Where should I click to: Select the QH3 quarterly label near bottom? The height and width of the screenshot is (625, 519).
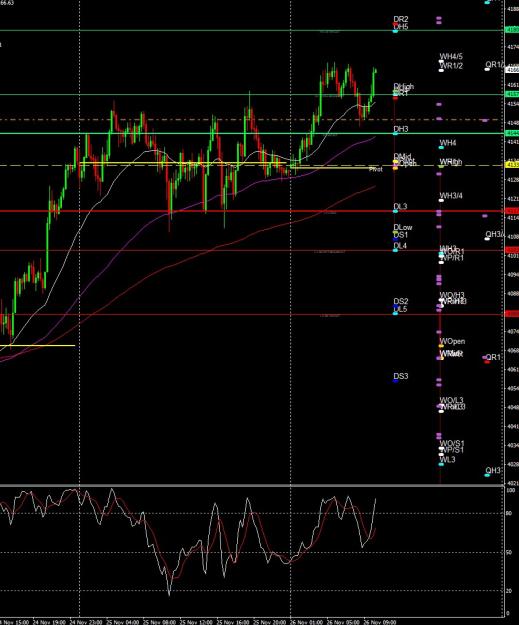tap(493, 470)
